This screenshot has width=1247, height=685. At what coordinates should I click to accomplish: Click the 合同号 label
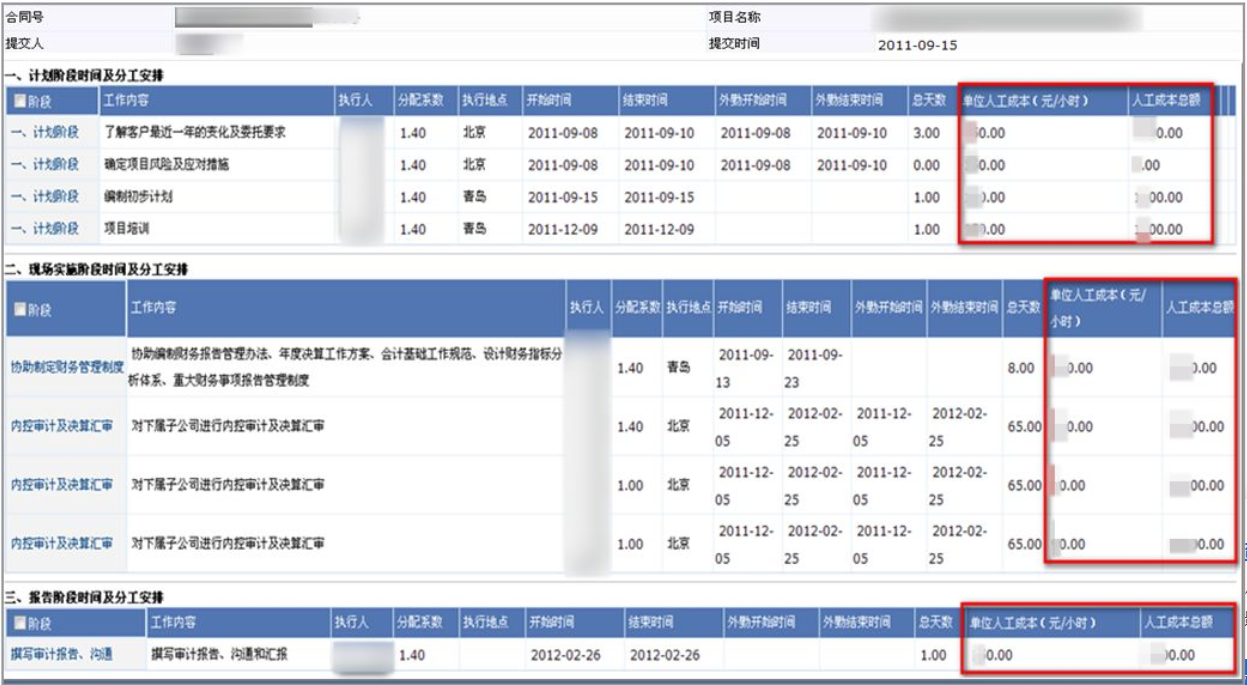[x=25, y=18]
